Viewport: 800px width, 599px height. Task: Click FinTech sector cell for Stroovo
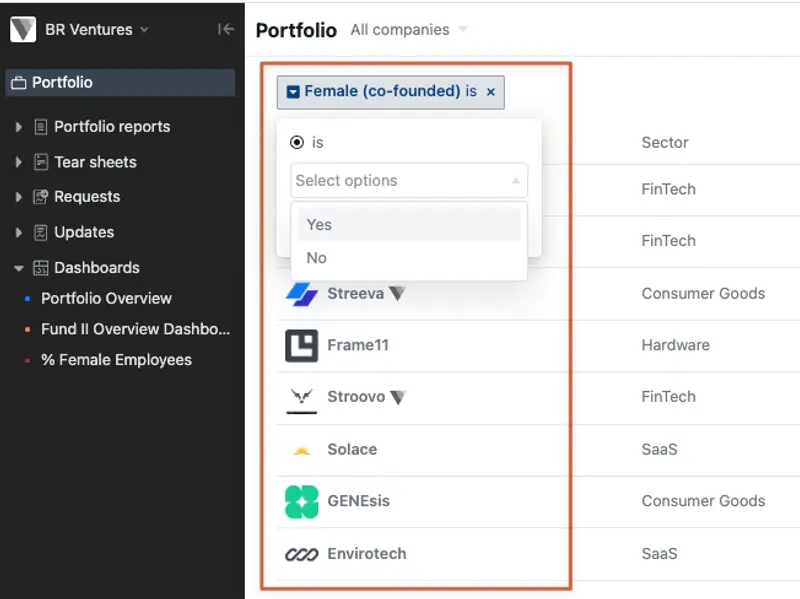tap(668, 397)
